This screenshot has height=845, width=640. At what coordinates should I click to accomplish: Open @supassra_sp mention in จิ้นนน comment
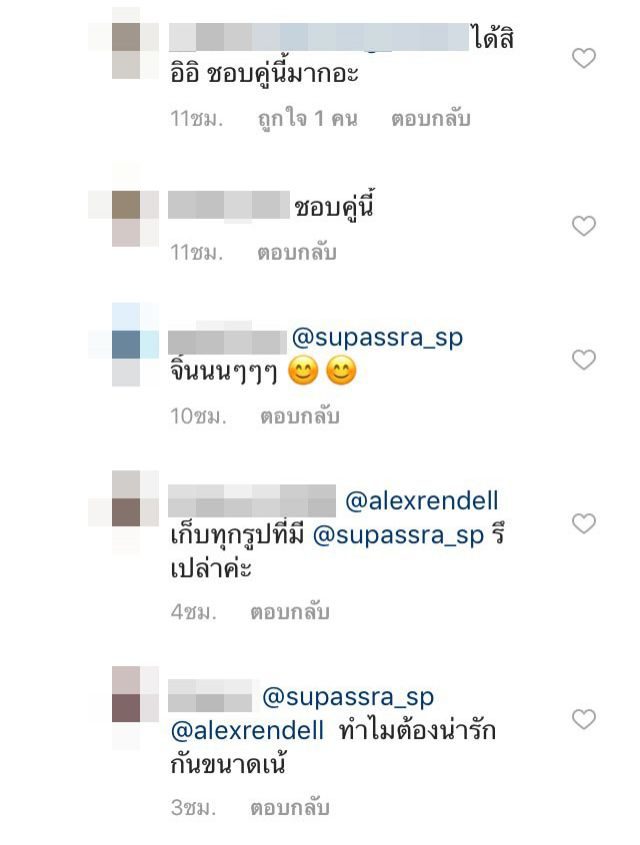point(377,338)
